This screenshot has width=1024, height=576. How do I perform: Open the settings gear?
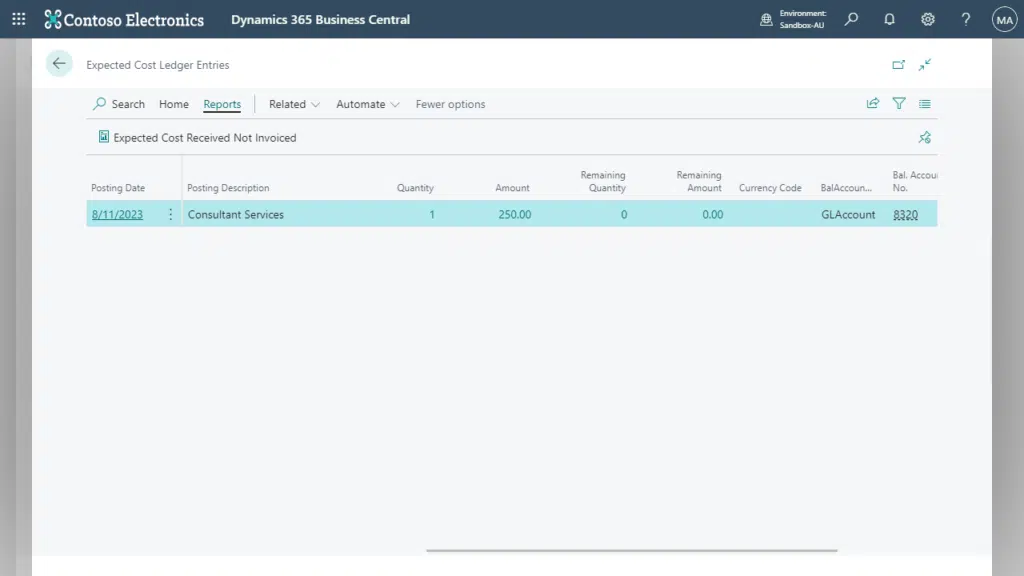(928, 19)
